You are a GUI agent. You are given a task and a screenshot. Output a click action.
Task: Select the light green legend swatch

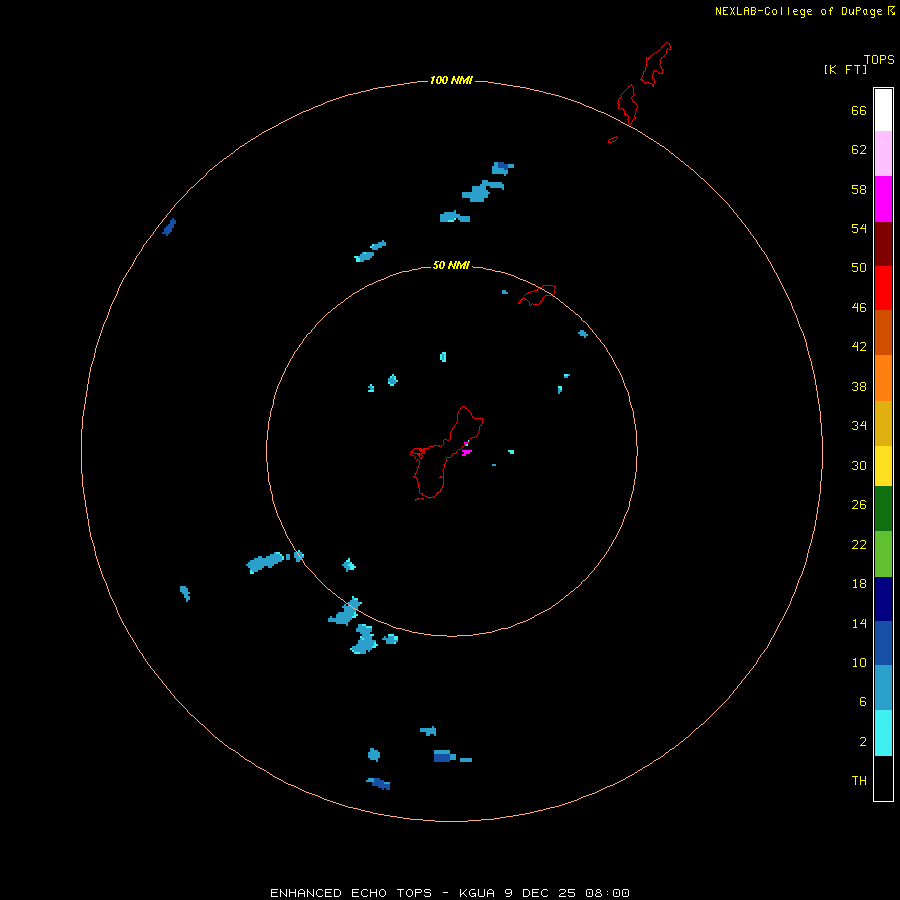883,554
